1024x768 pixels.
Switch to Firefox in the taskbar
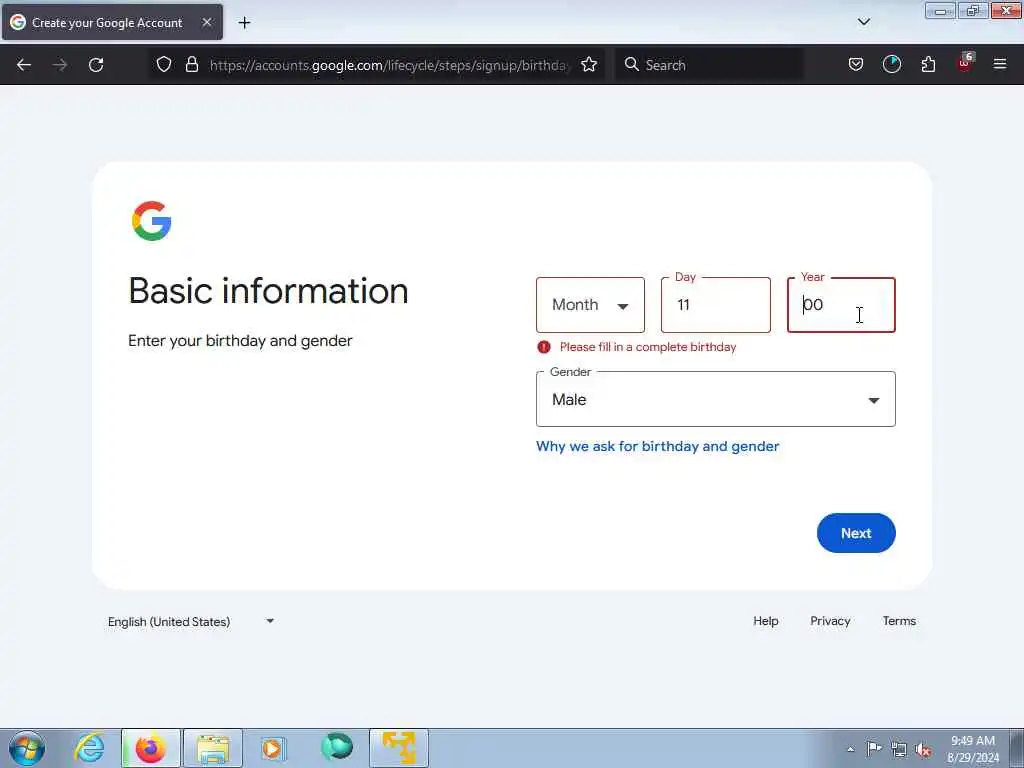pyautogui.click(x=151, y=748)
